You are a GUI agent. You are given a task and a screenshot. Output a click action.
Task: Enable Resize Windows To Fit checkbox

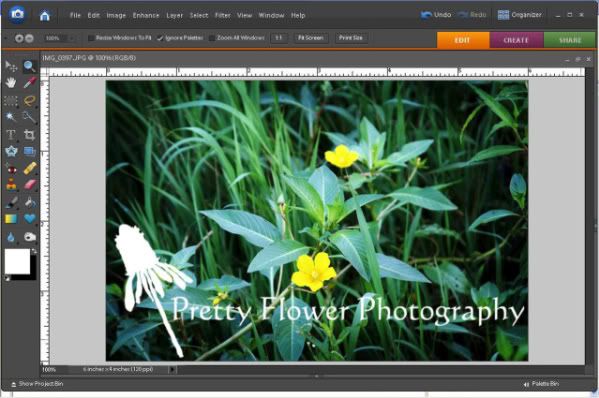[x=91, y=38]
